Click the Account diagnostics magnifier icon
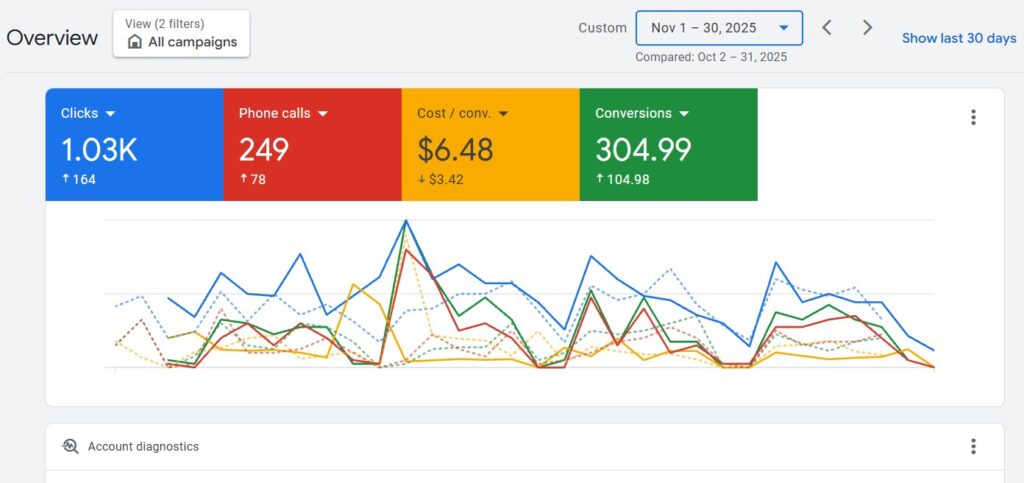 (x=70, y=447)
